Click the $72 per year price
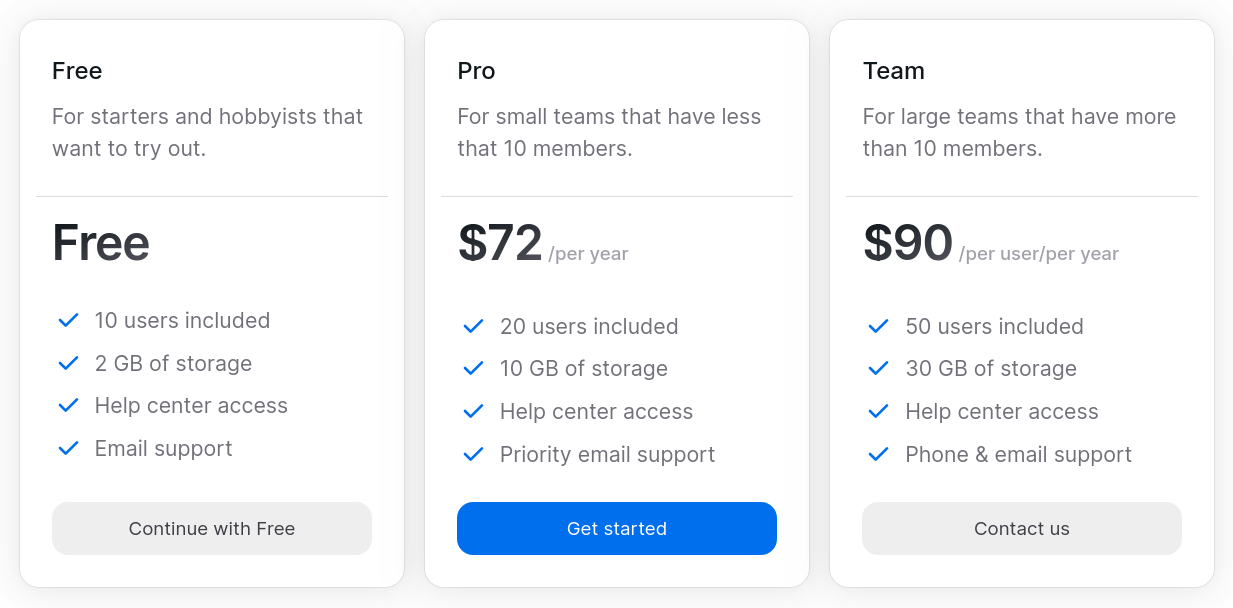This screenshot has width=1233, height=608. point(500,244)
